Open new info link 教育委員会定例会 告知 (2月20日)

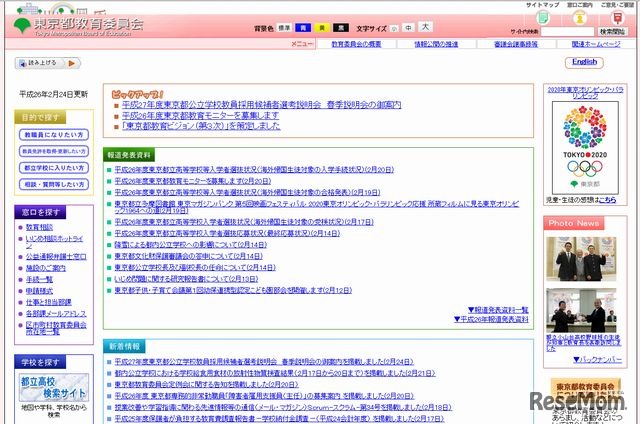pos(207,385)
